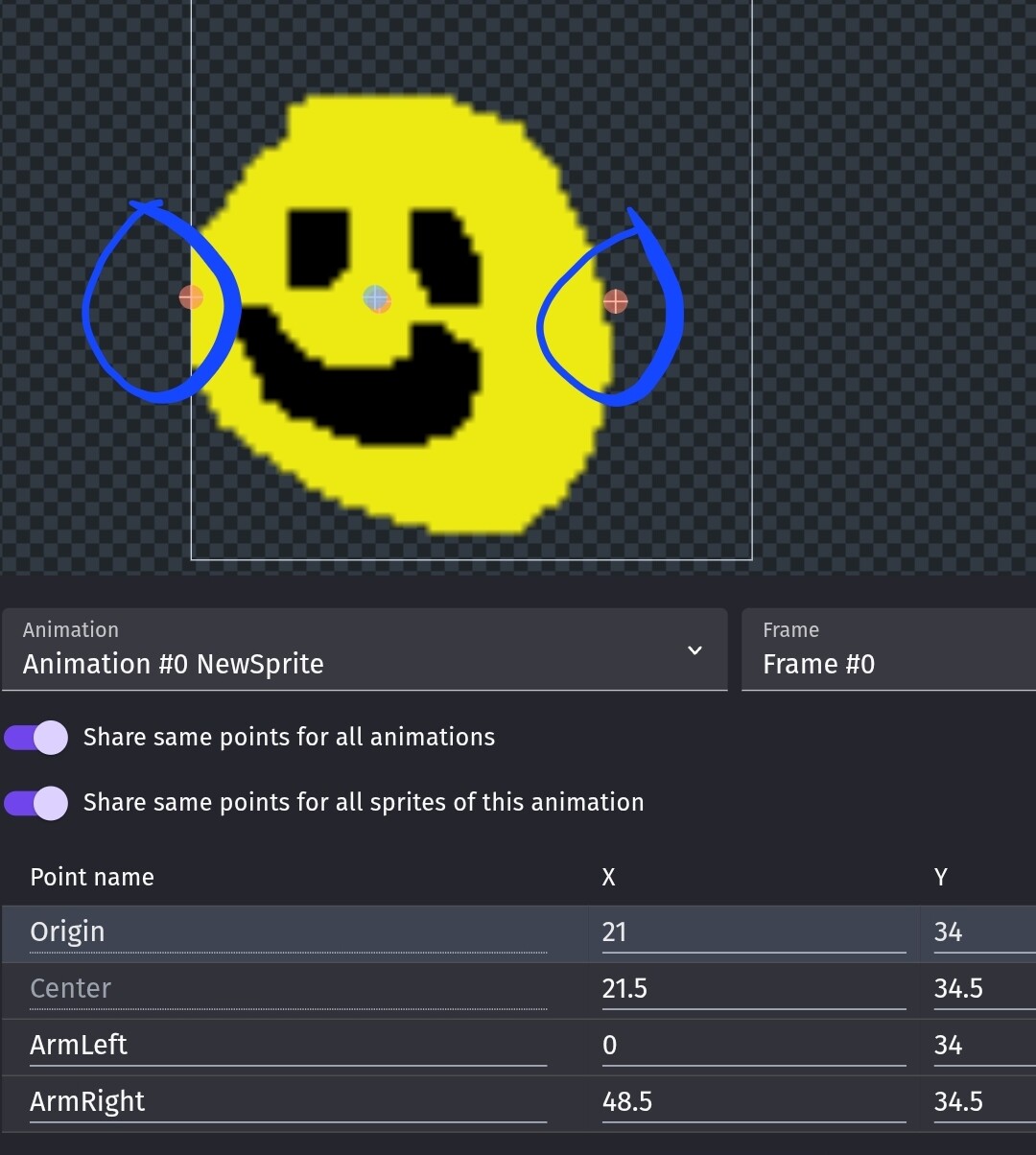
Task: Select the ArmLeft point marker on canvas
Action: (191, 297)
